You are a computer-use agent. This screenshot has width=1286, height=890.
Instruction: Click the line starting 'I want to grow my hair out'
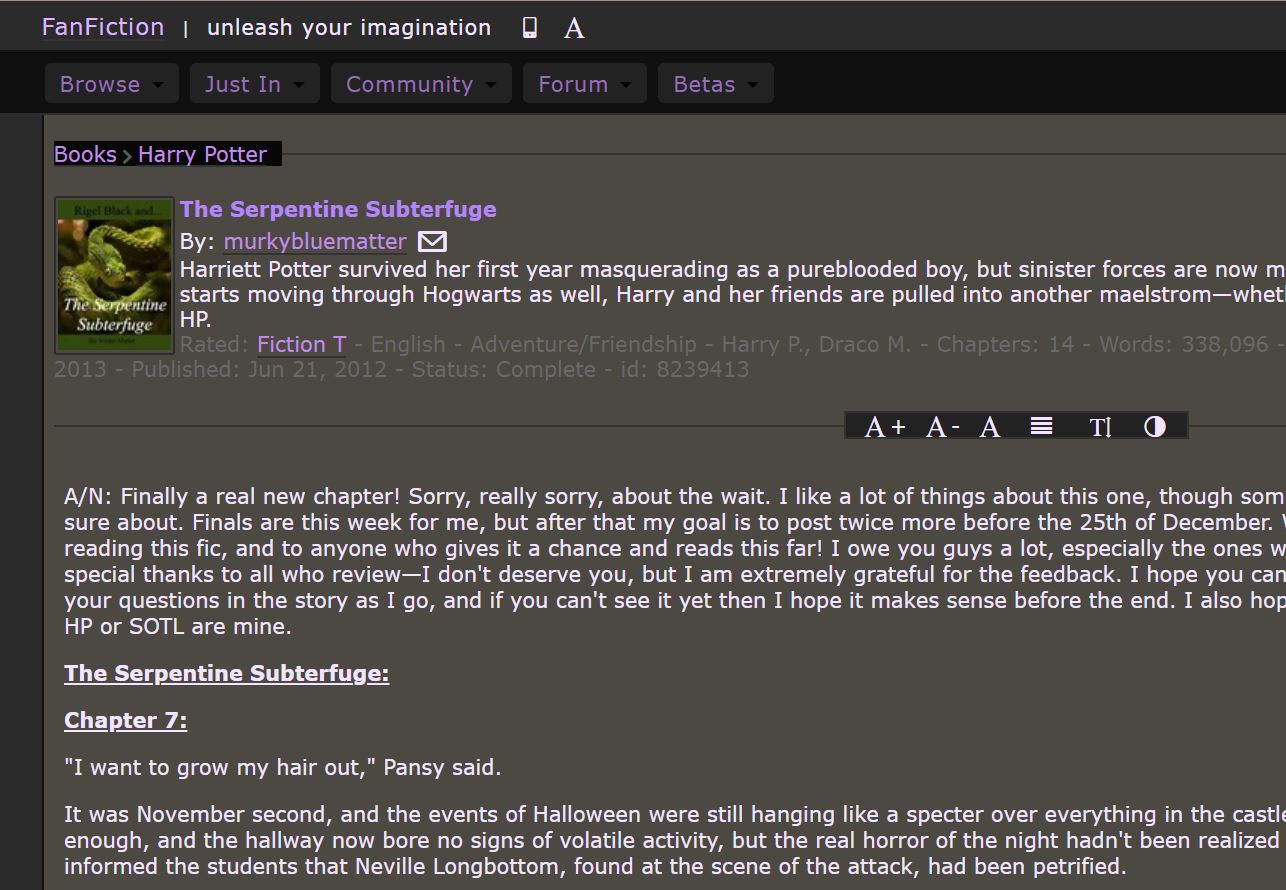pos(283,767)
